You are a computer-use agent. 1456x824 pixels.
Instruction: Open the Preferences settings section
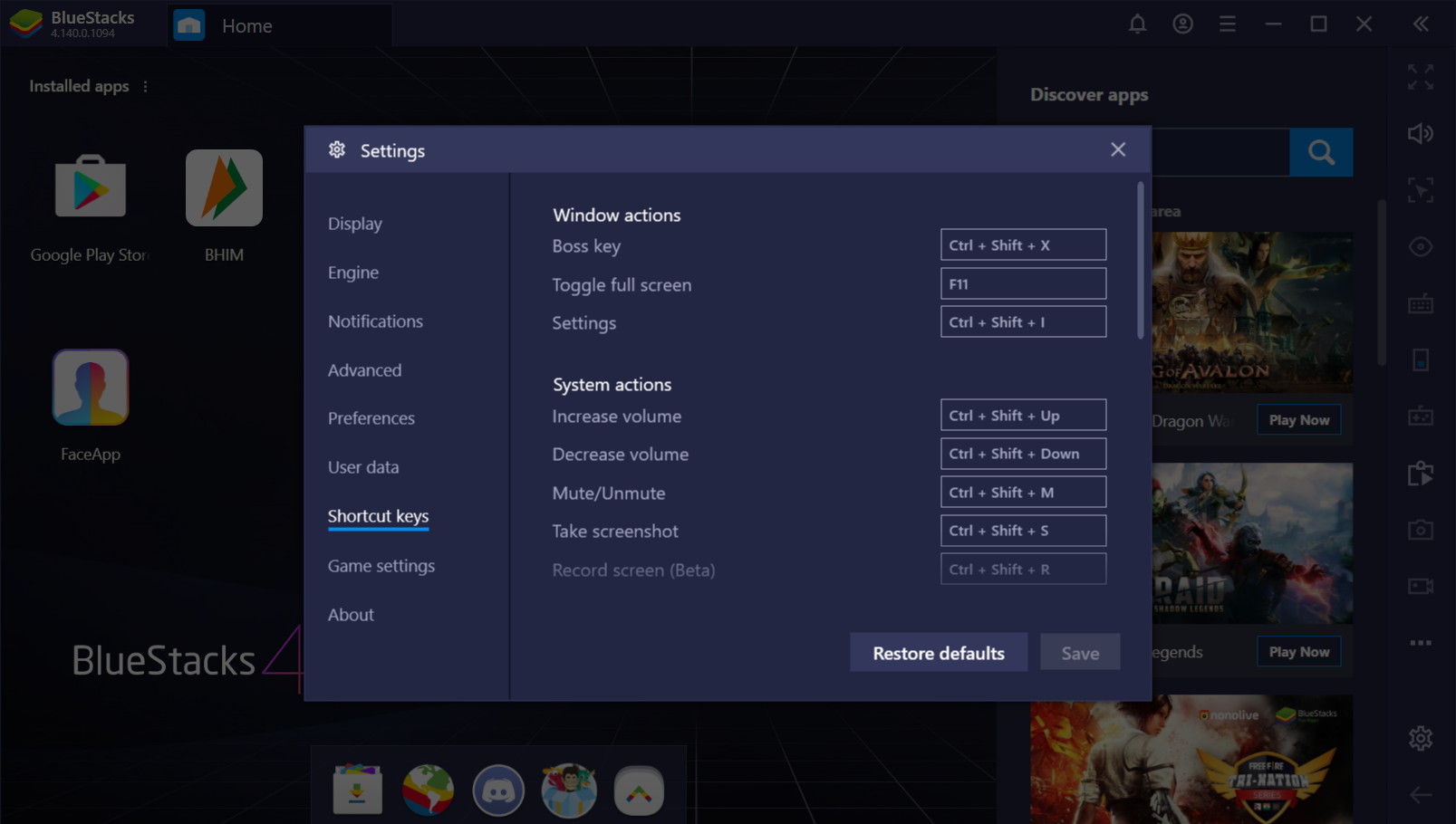click(x=371, y=418)
